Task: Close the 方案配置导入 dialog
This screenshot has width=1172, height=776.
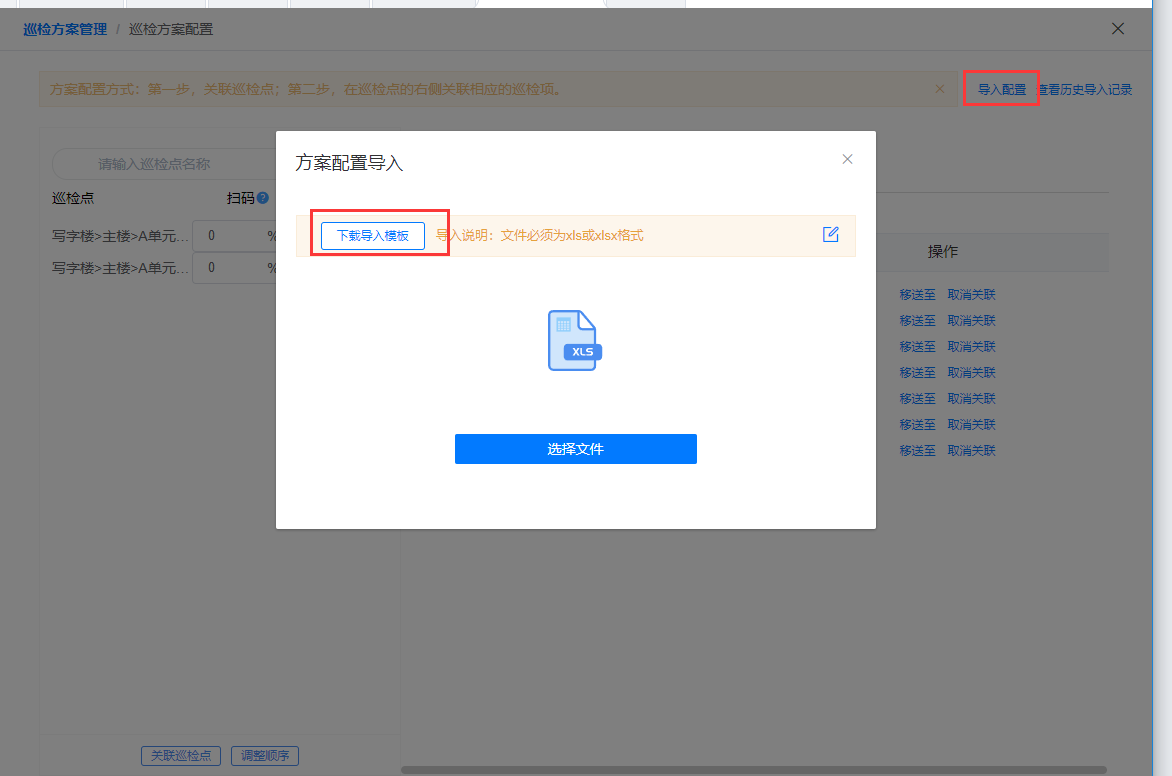Action: [847, 159]
